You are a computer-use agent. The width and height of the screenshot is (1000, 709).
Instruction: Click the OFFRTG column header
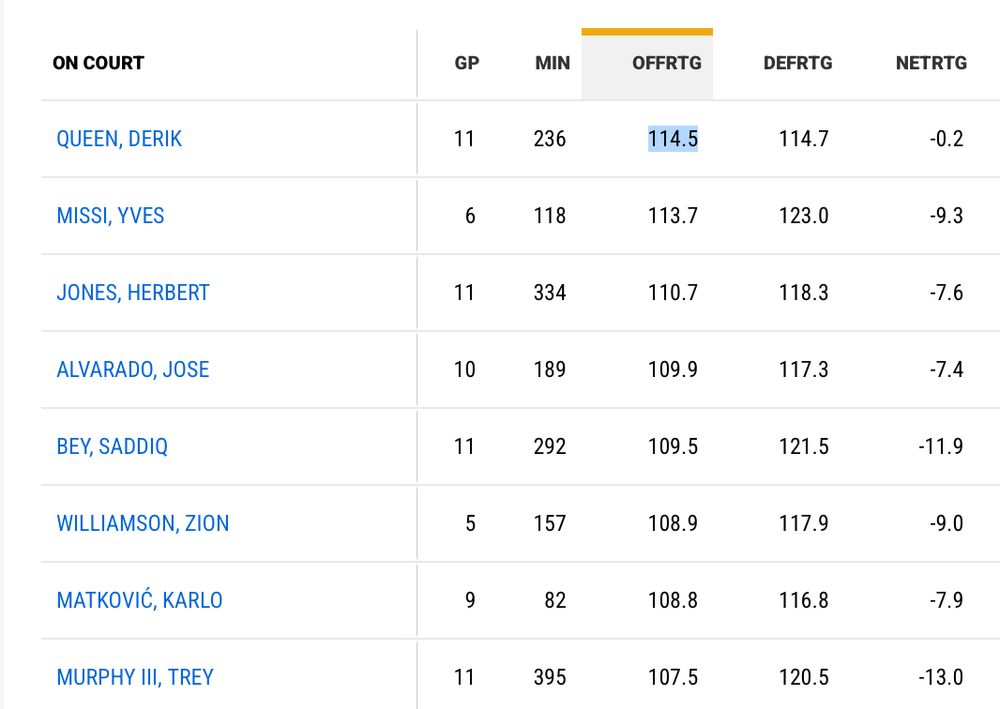(x=667, y=63)
